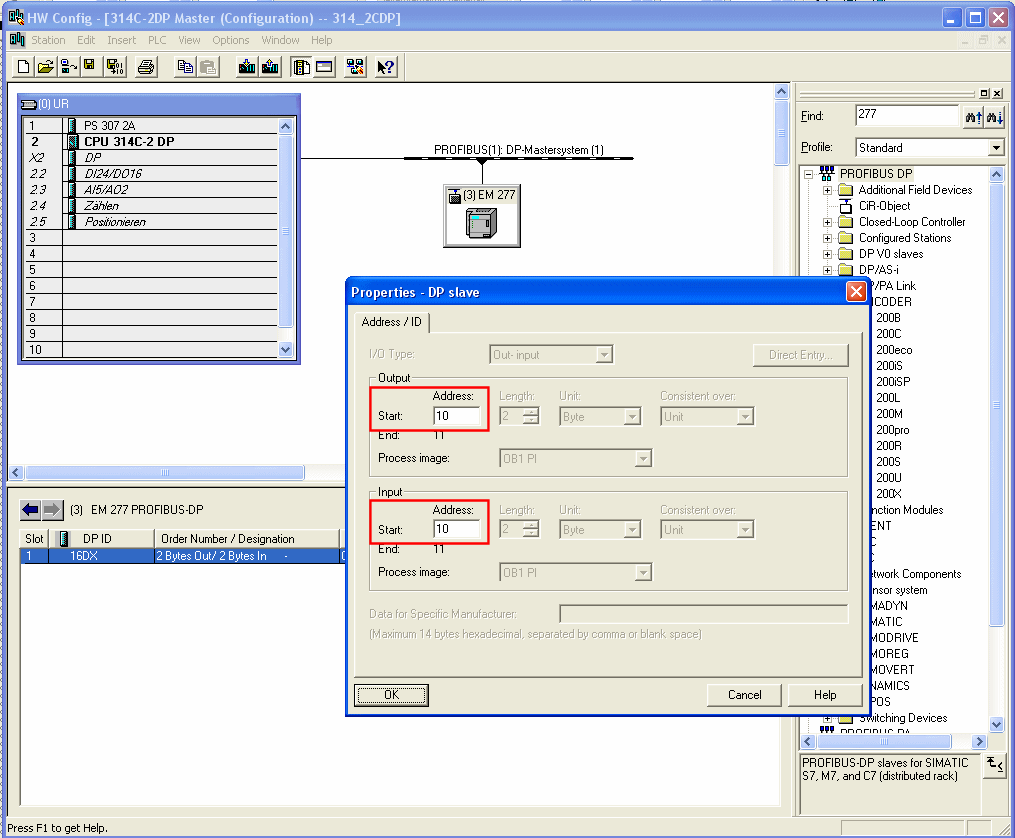Image resolution: width=1015 pixels, height=838 pixels.
Task: Click the Print toolbar icon
Action: 146,67
